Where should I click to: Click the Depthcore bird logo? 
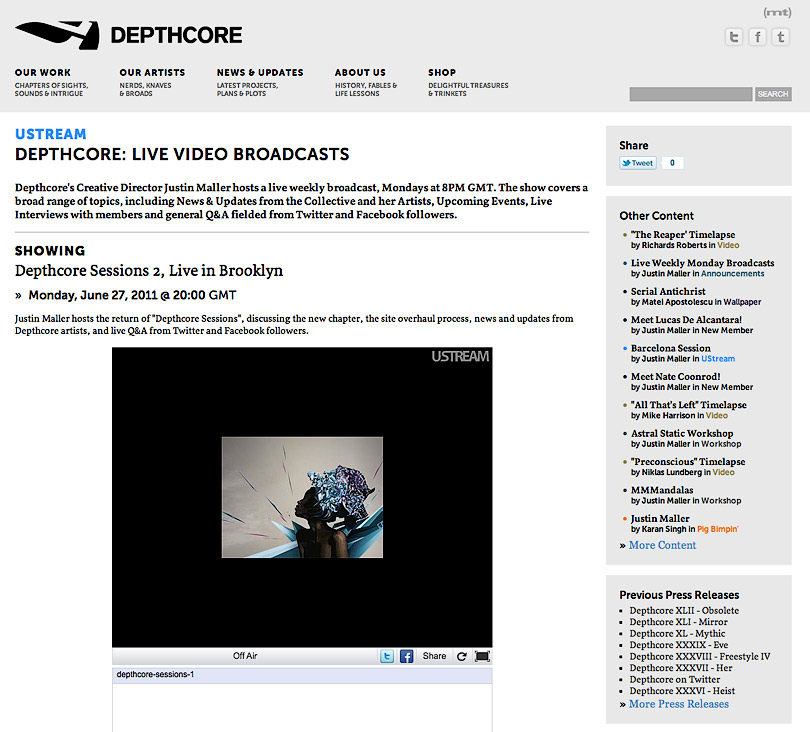click(x=57, y=35)
